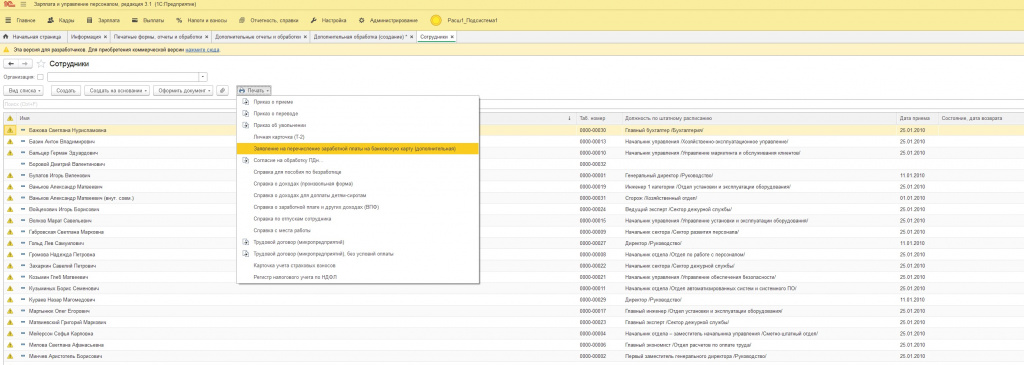Screen dimensions: 1024x365
Task: Select employee Мартынюк Олег Егорович
Action: (59, 311)
